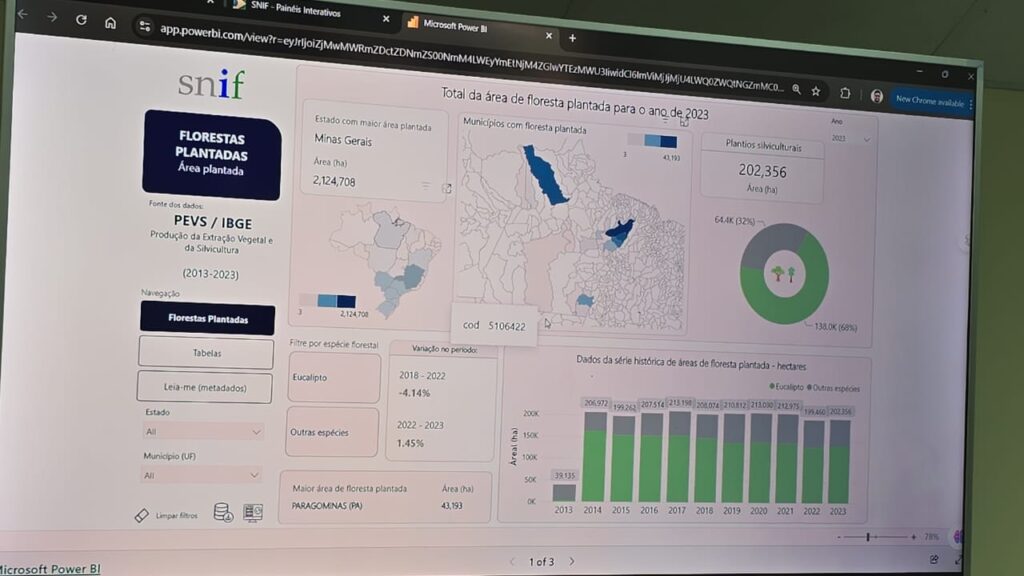
Task: Open the Chrome three-dot menu
Action: [971, 104]
